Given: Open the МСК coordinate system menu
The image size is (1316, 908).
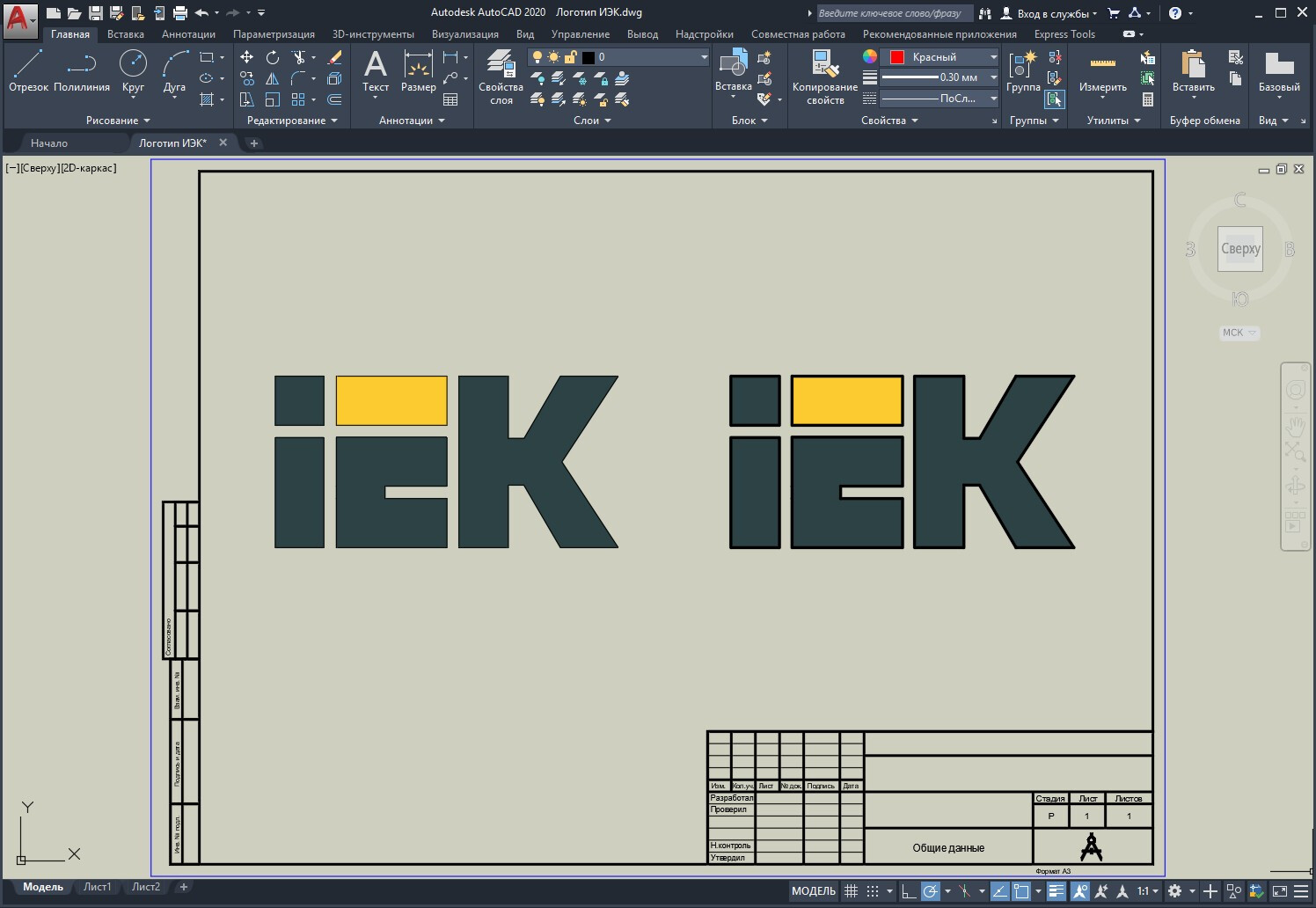Looking at the screenshot, I should pyautogui.click(x=1239, y=333).
